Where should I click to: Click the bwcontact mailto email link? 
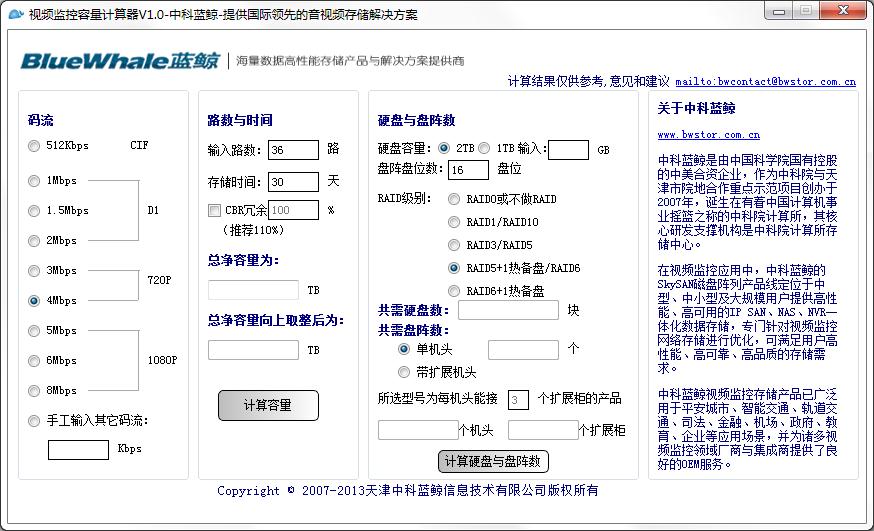765,82
